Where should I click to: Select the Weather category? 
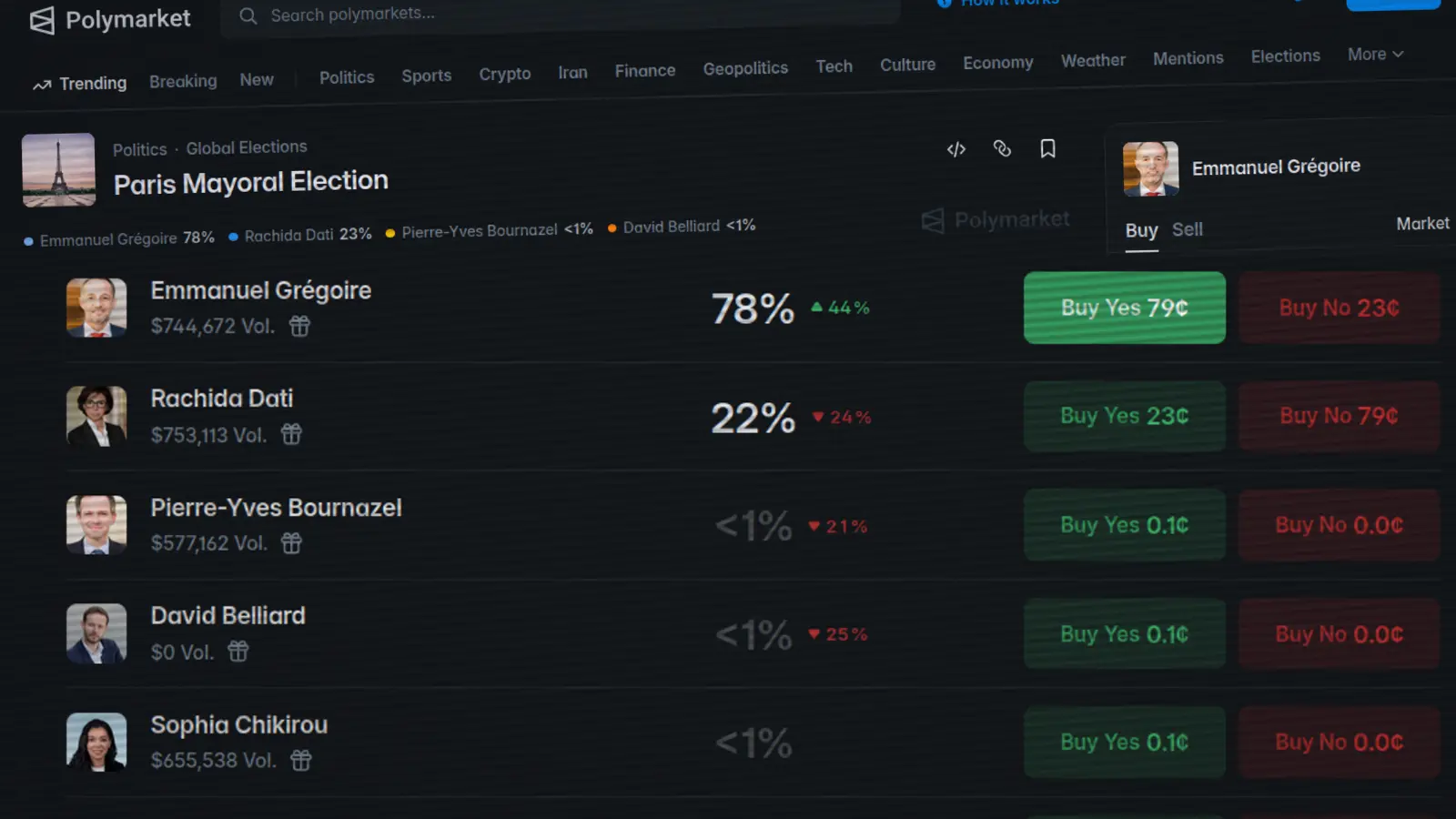[1093, 60]
